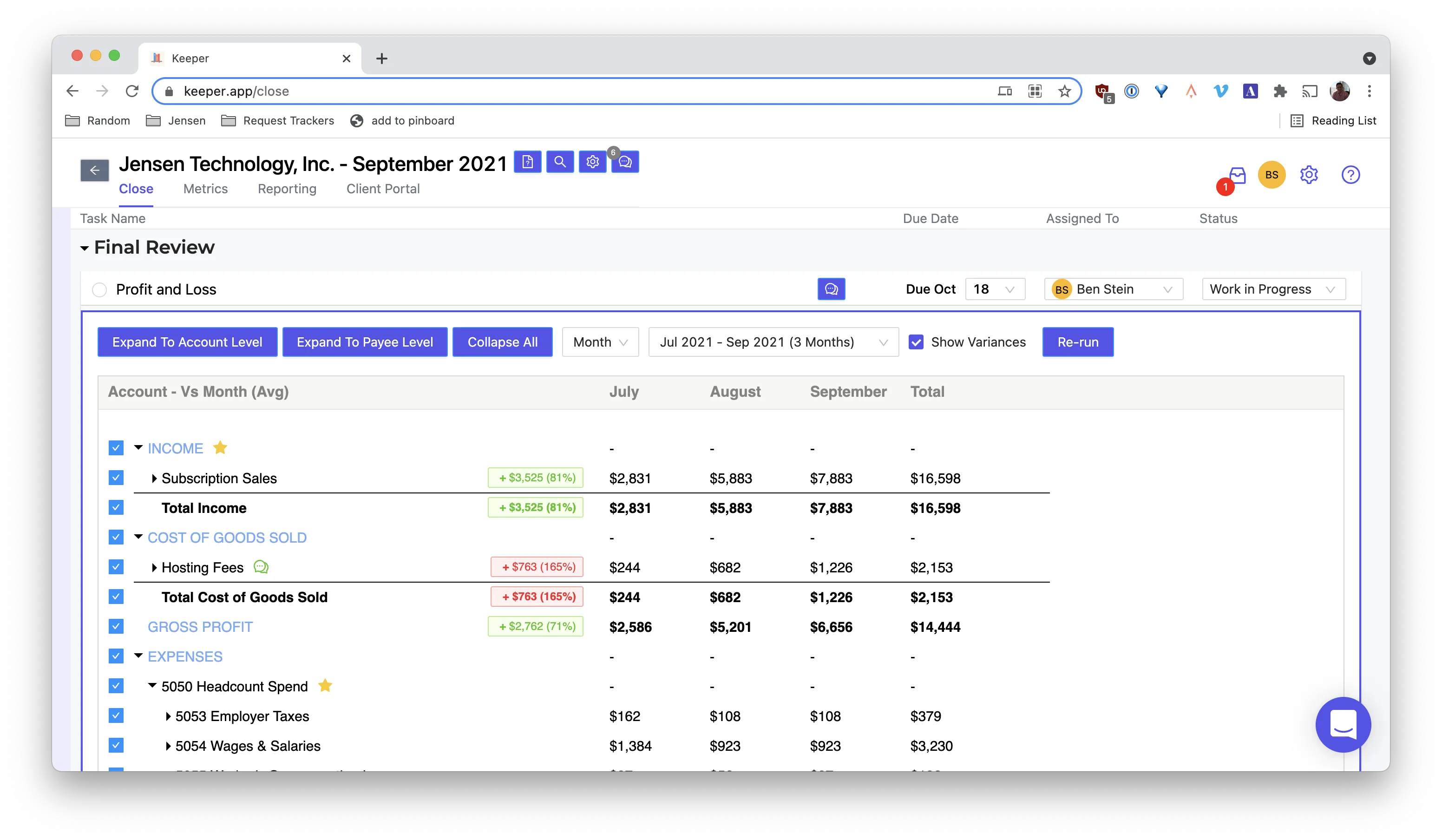Open the Chrome extensions puzzle icon
This screenshot has width=1442, height=840.
point(1280,91)
